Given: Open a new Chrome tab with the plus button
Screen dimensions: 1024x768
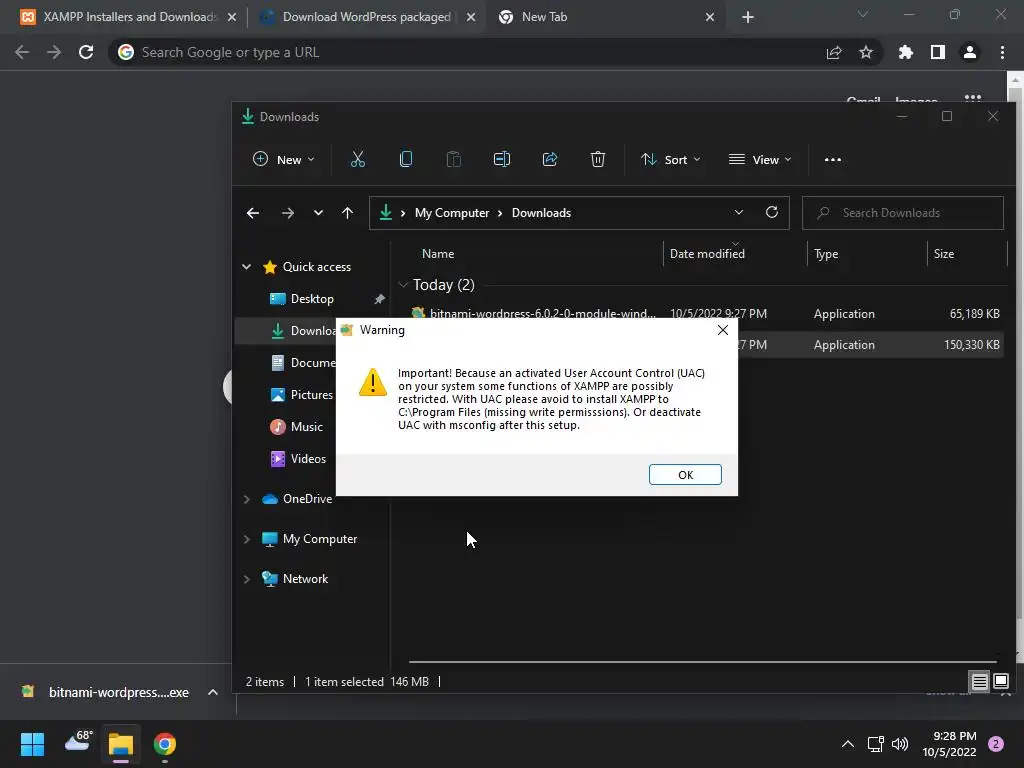Looking at the screenshot, I should tap(748, 18).
